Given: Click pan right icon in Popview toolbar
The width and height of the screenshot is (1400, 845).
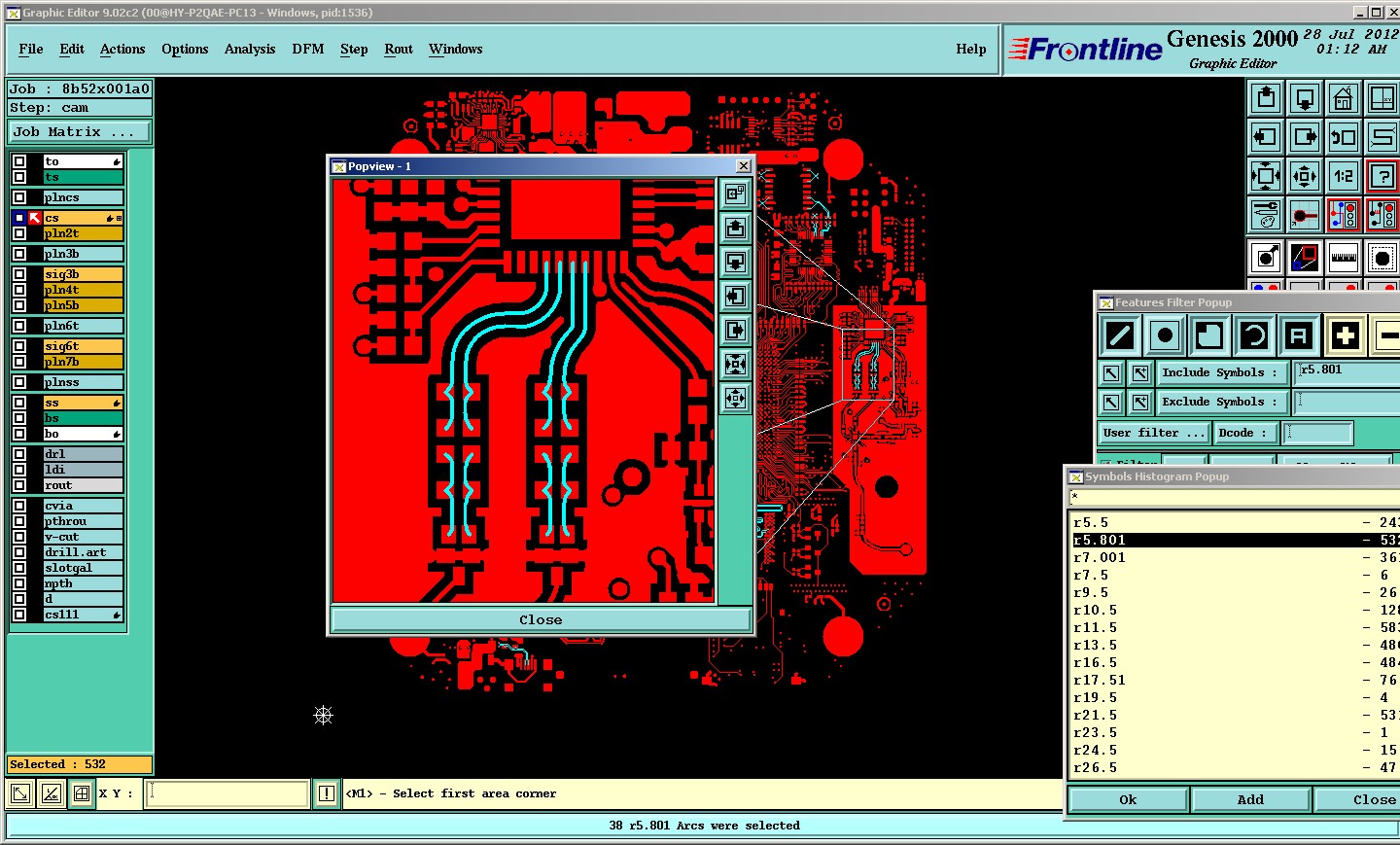Looking at the screenshot, I should click(x=736, y=331).
